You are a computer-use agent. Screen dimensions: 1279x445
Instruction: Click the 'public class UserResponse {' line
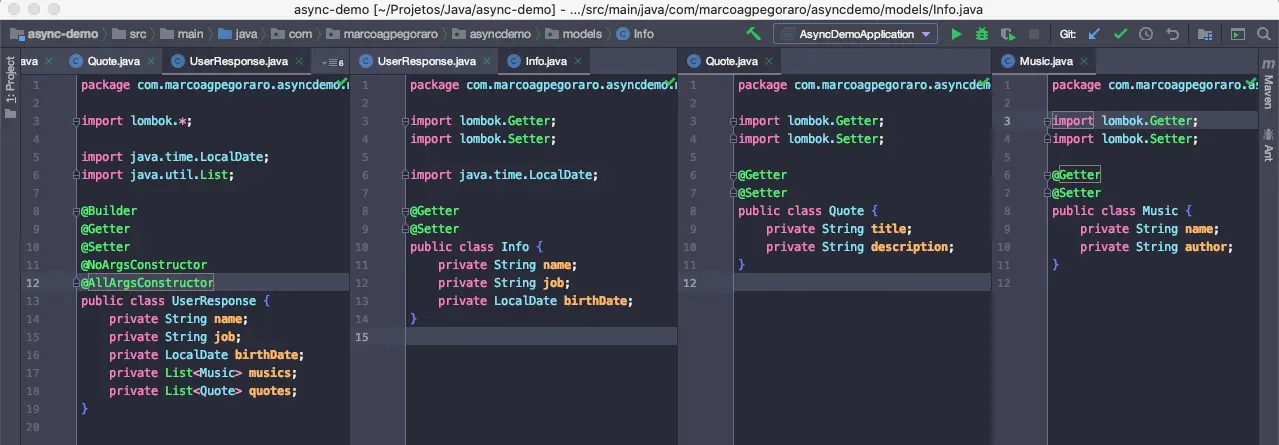[x=176, y=301]
